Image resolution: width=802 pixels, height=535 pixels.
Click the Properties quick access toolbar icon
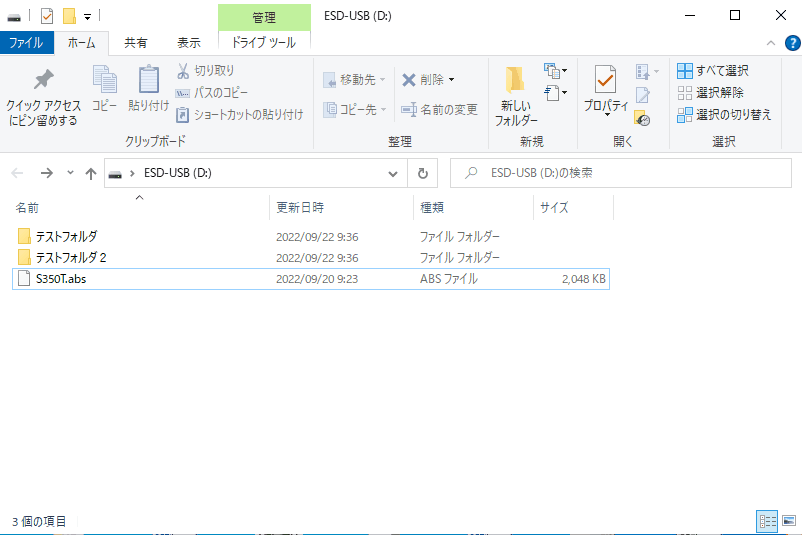tap(47, 16)
